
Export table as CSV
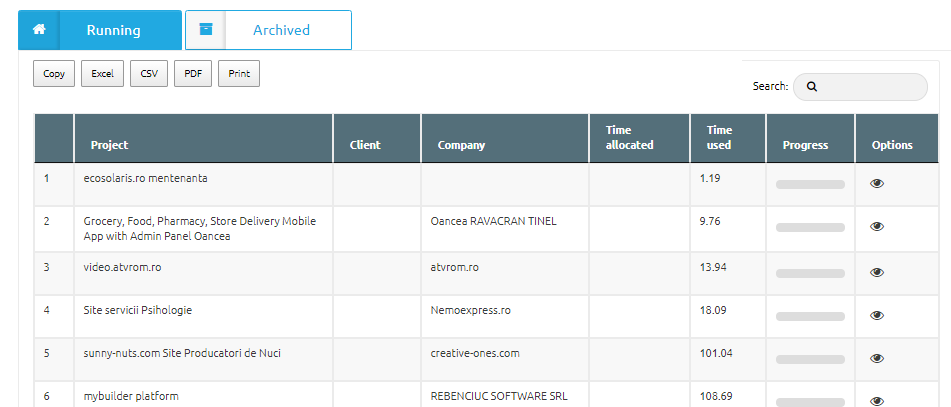coord(149,73)
